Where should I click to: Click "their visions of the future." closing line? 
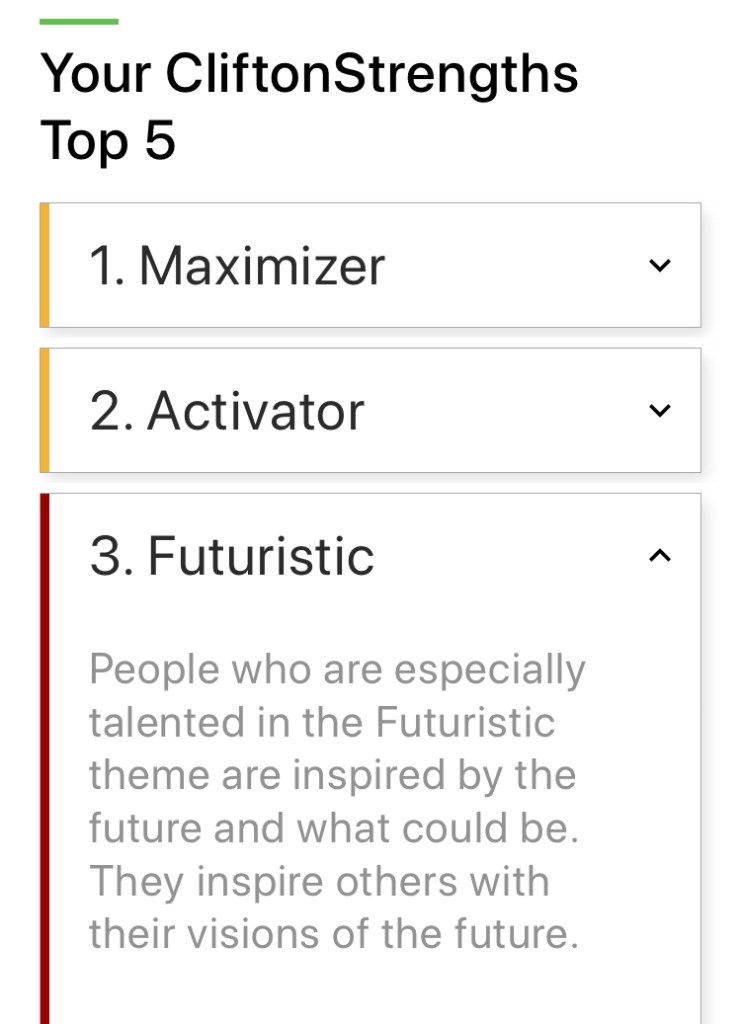pyautogui.click(x=334, y=934)
